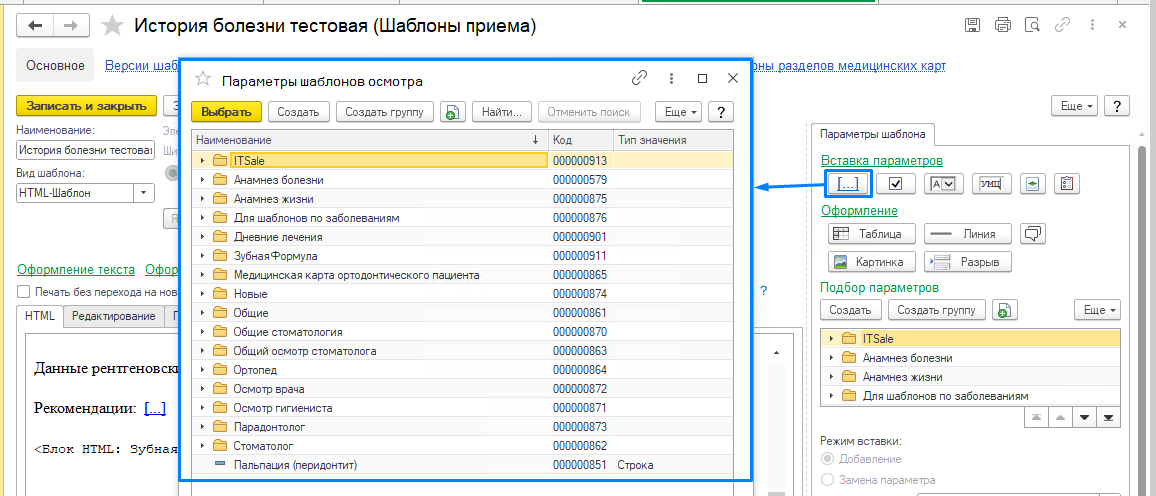Click Создать группу in the dialog
1156x496 pixels.
pyautogui.click(x=385, y=112)
